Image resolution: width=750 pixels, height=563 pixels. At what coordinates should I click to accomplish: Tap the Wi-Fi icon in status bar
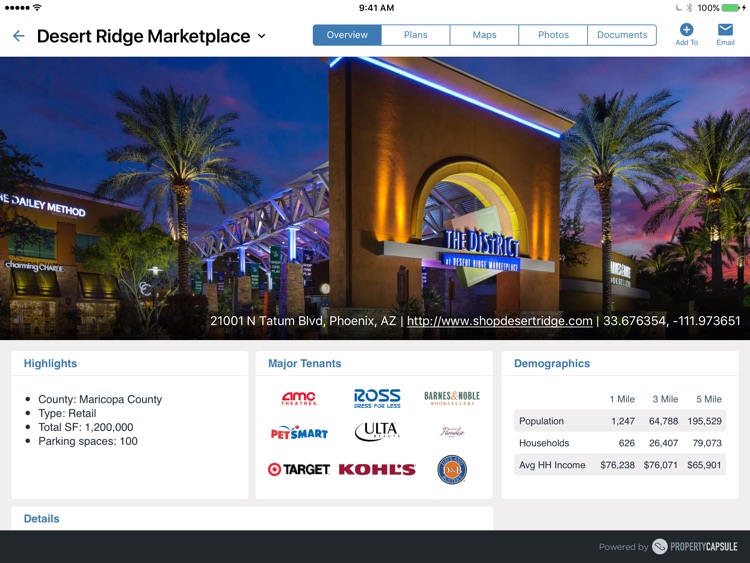click(37, 7)
